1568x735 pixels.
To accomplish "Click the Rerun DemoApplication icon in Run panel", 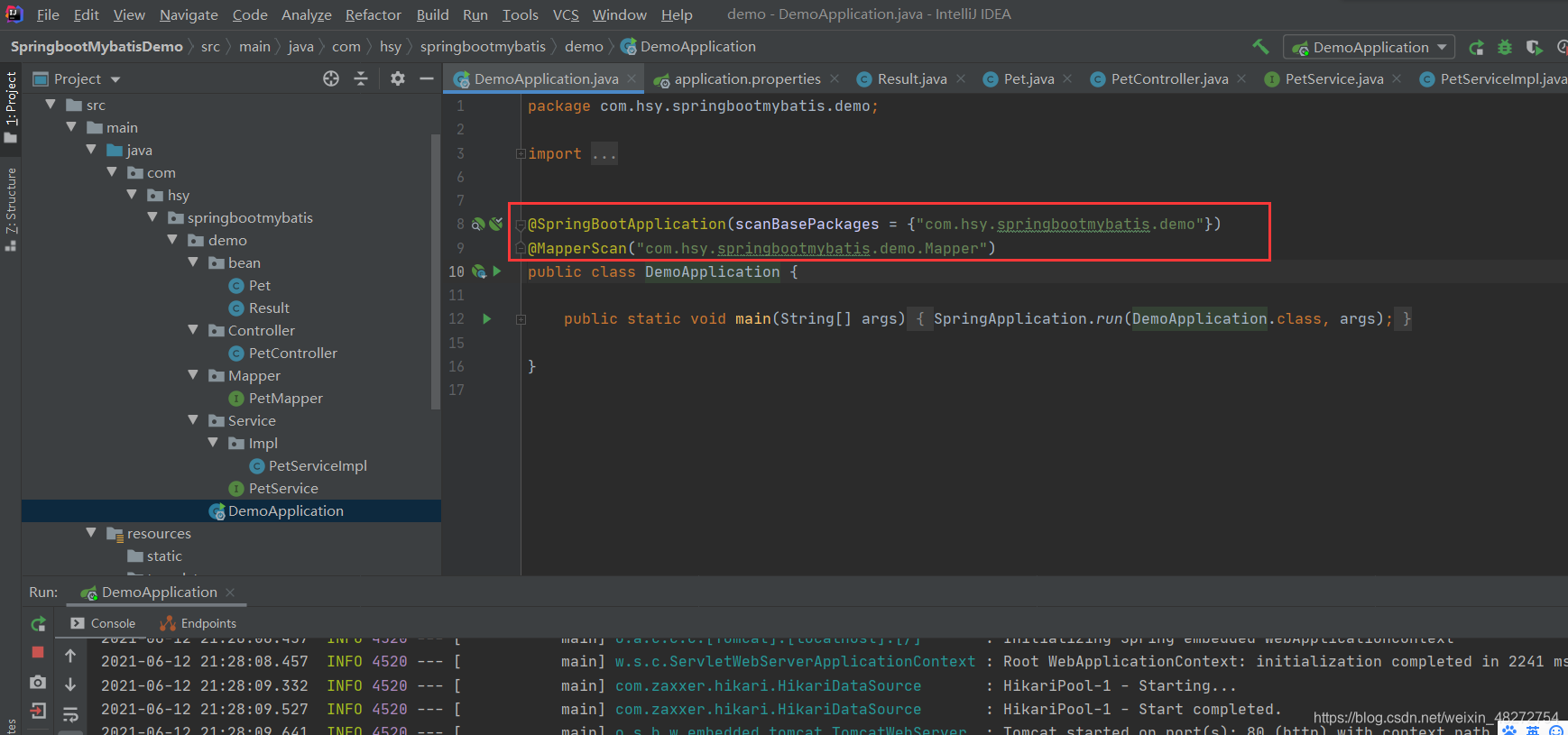I will pos(38,623).
